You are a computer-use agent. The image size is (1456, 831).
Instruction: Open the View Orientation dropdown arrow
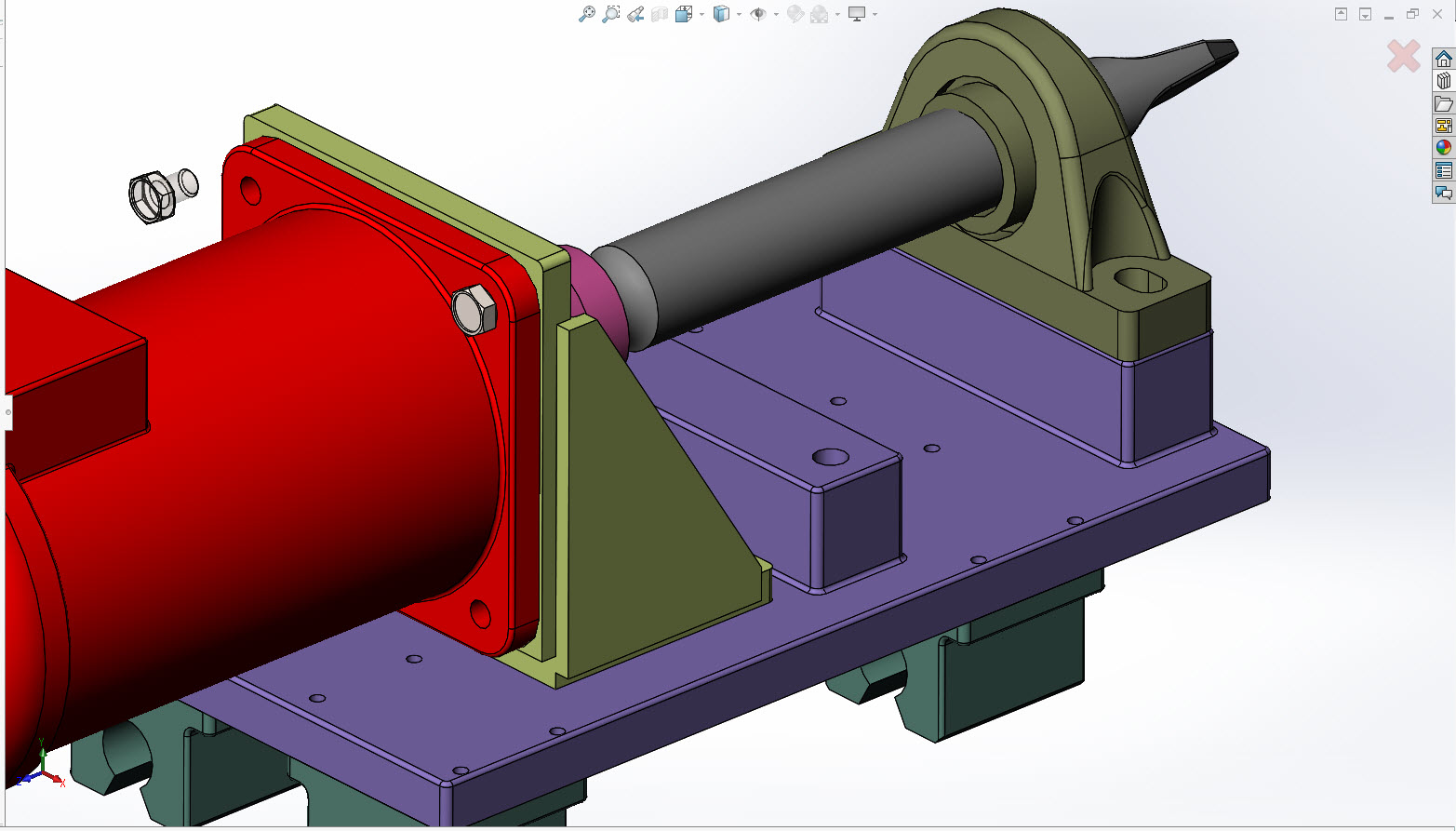701,14
